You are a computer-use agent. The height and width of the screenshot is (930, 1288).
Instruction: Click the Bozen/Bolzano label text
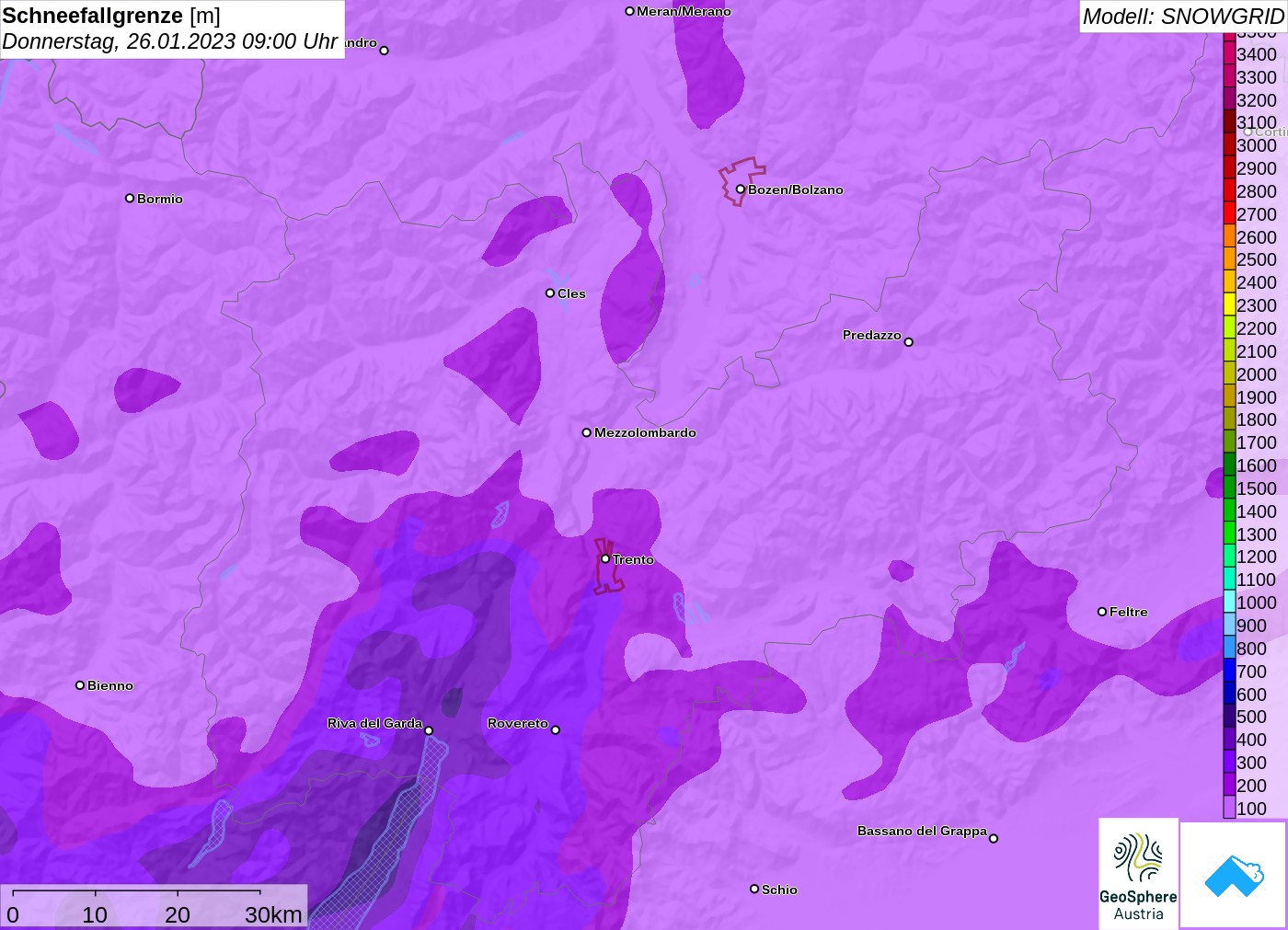coord(796,189)
